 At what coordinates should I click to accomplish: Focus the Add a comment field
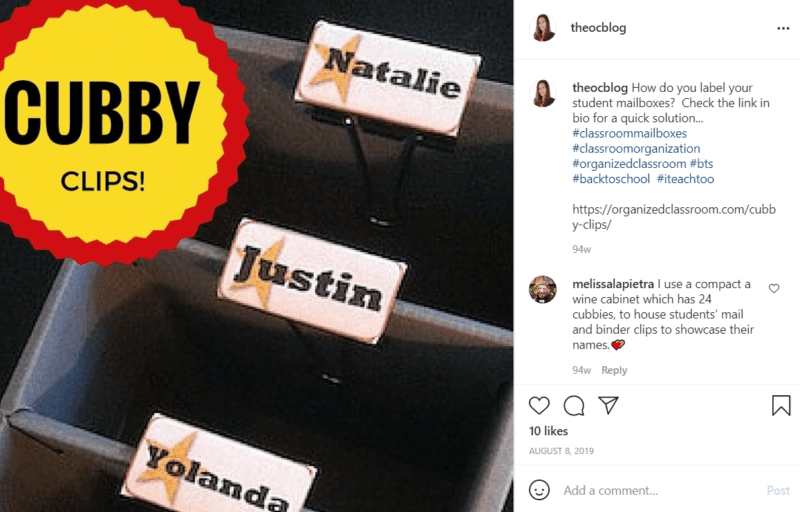tap(660, 490)
